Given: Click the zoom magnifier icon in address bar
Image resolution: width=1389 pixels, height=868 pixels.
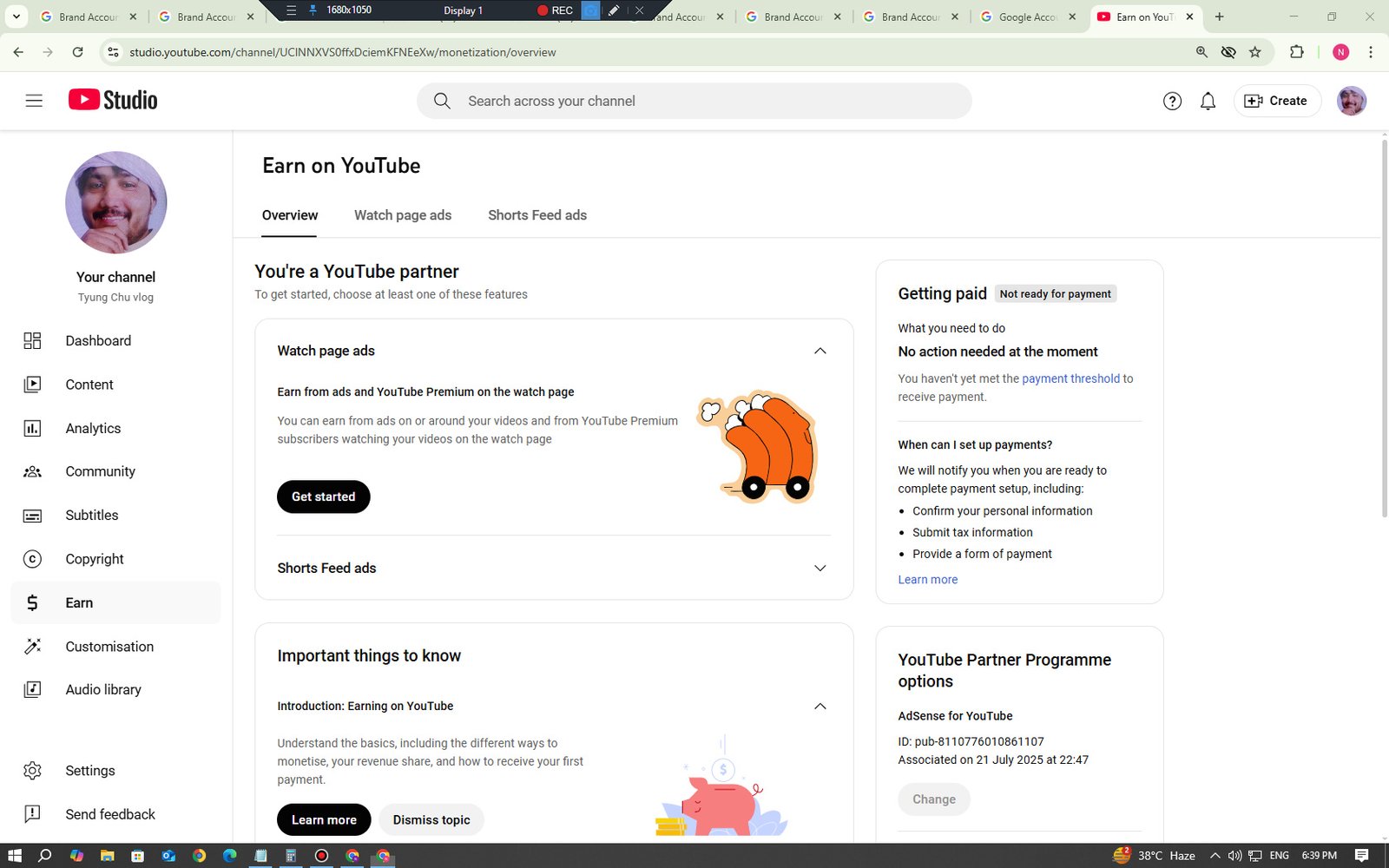Looking at the screenshot, I should (1201, 52).
